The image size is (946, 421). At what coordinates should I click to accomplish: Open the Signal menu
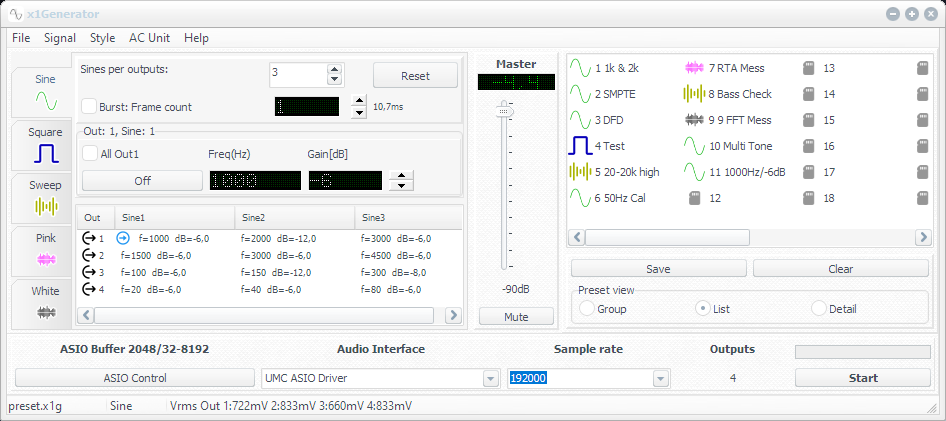60,38
